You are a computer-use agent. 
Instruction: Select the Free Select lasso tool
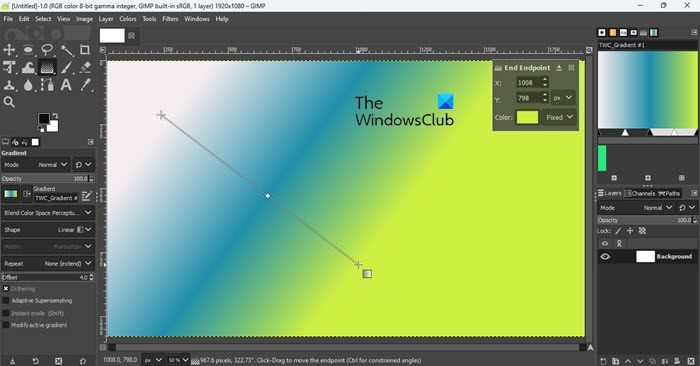47,50
